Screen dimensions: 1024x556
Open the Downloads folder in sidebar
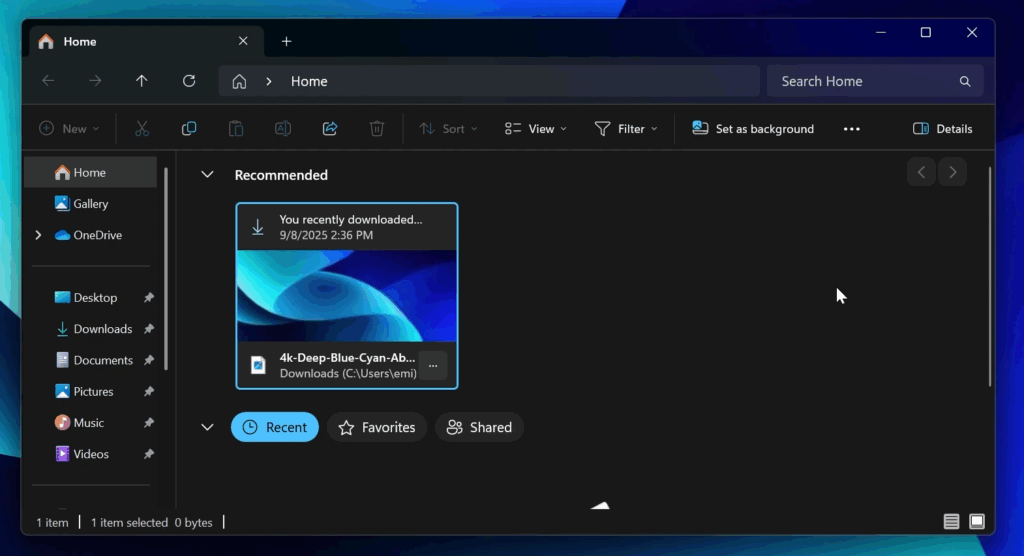pos(102,329)
